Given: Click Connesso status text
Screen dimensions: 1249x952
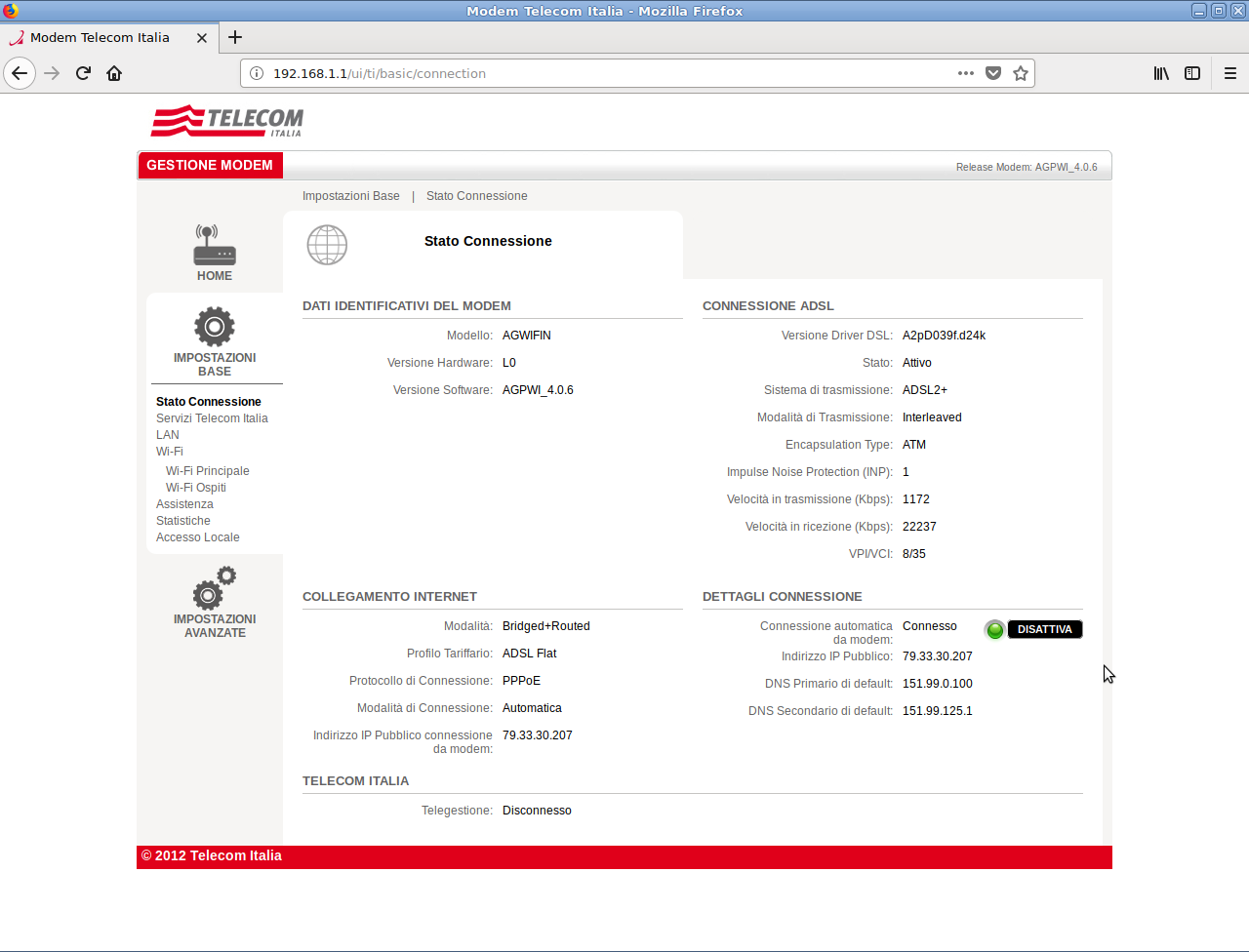Looking at the screenshot, I should tap(930, 626).
